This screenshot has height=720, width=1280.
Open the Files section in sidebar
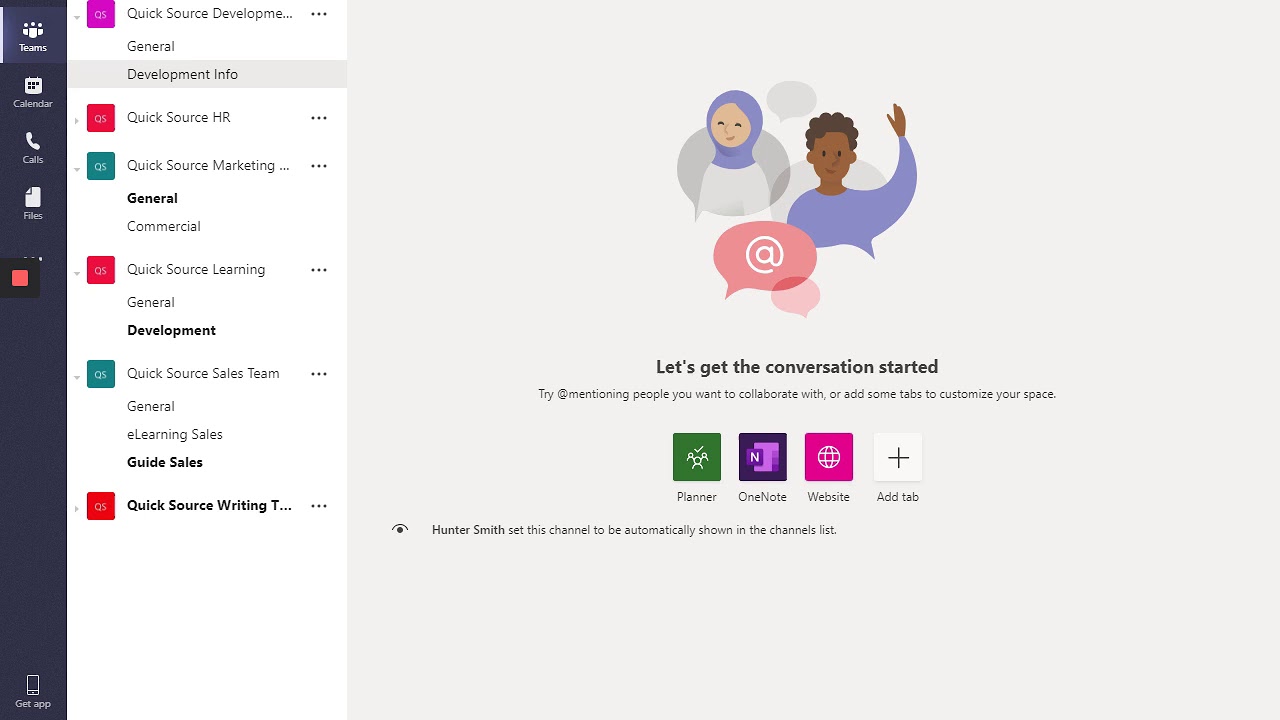coord(33,204)
